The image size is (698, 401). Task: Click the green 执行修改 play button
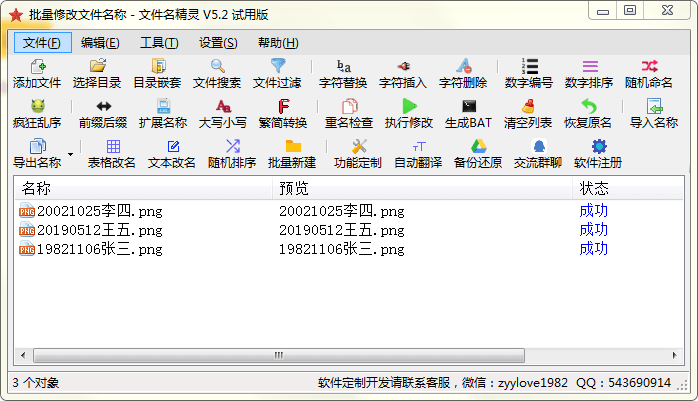(x=409, y=106)
